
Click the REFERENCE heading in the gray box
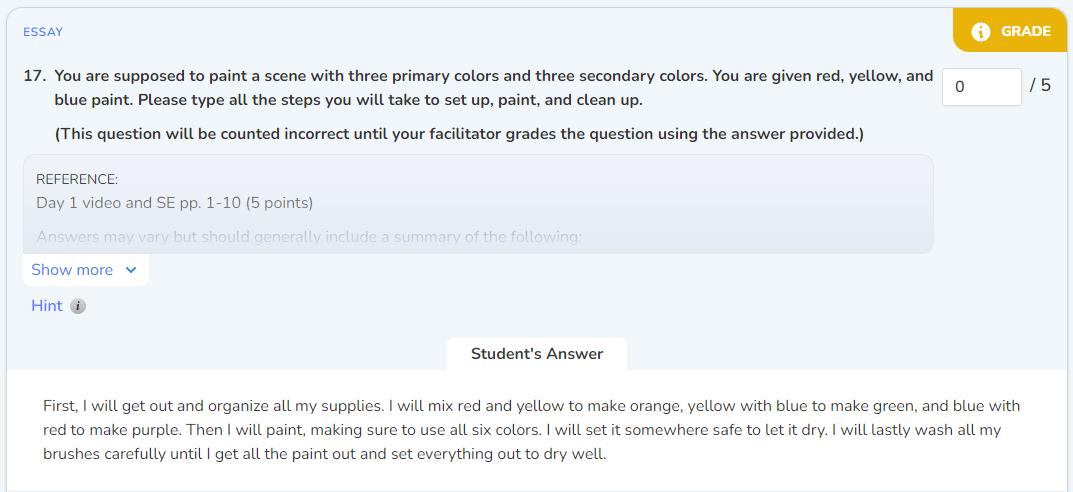[x=77, y=179]
